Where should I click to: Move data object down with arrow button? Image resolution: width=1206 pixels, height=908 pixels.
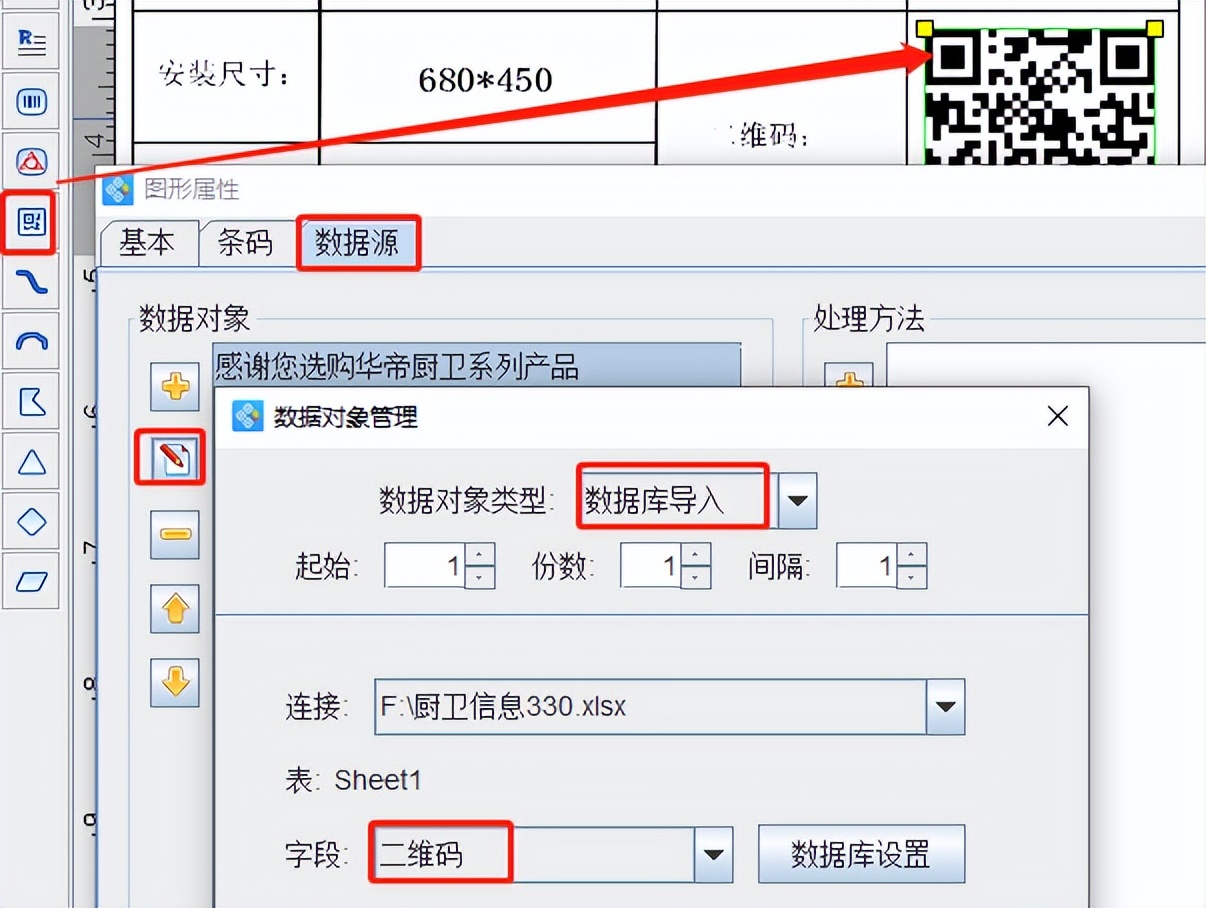click(x=175, y=682)
